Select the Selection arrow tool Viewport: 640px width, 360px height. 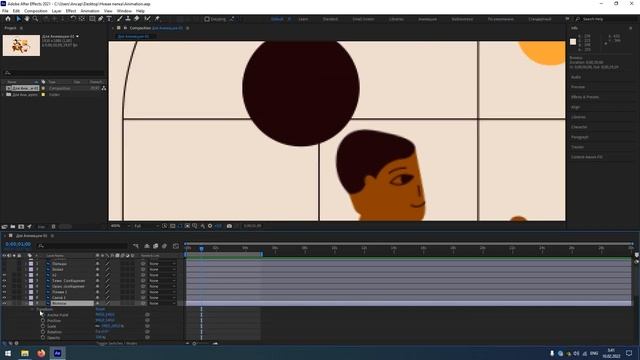pos(18,19)
